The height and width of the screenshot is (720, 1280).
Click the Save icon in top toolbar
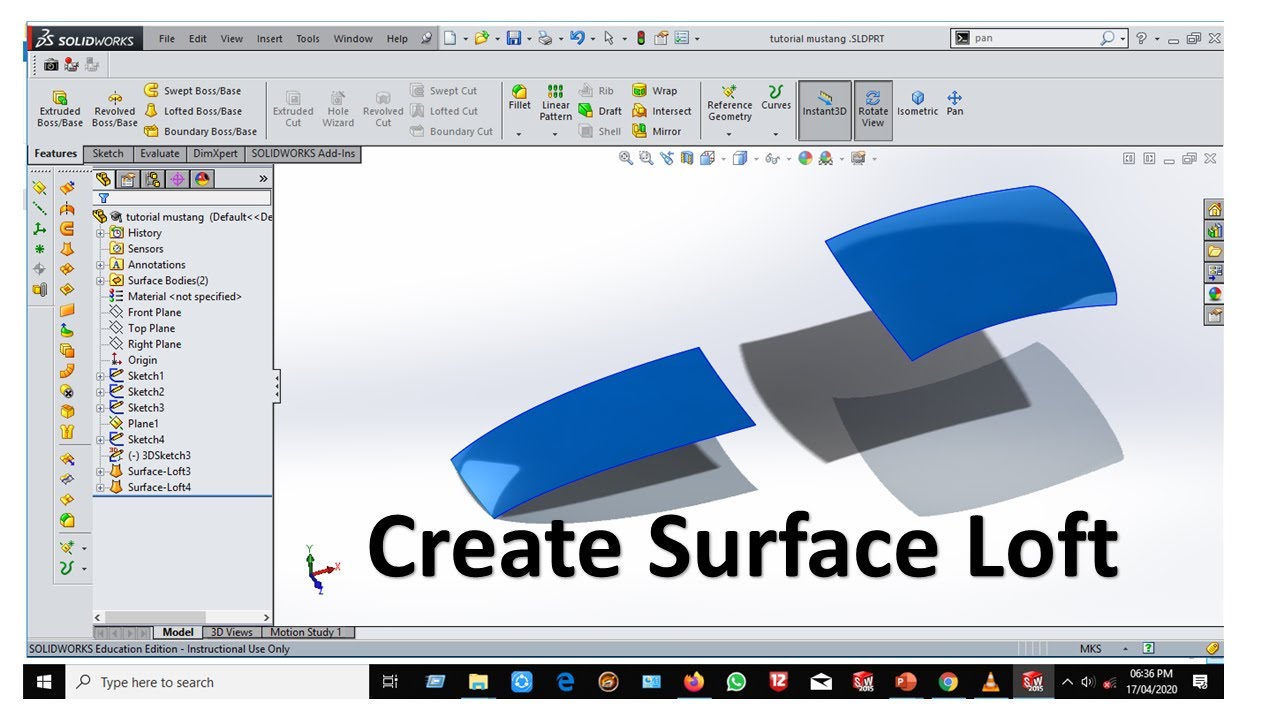513,38
